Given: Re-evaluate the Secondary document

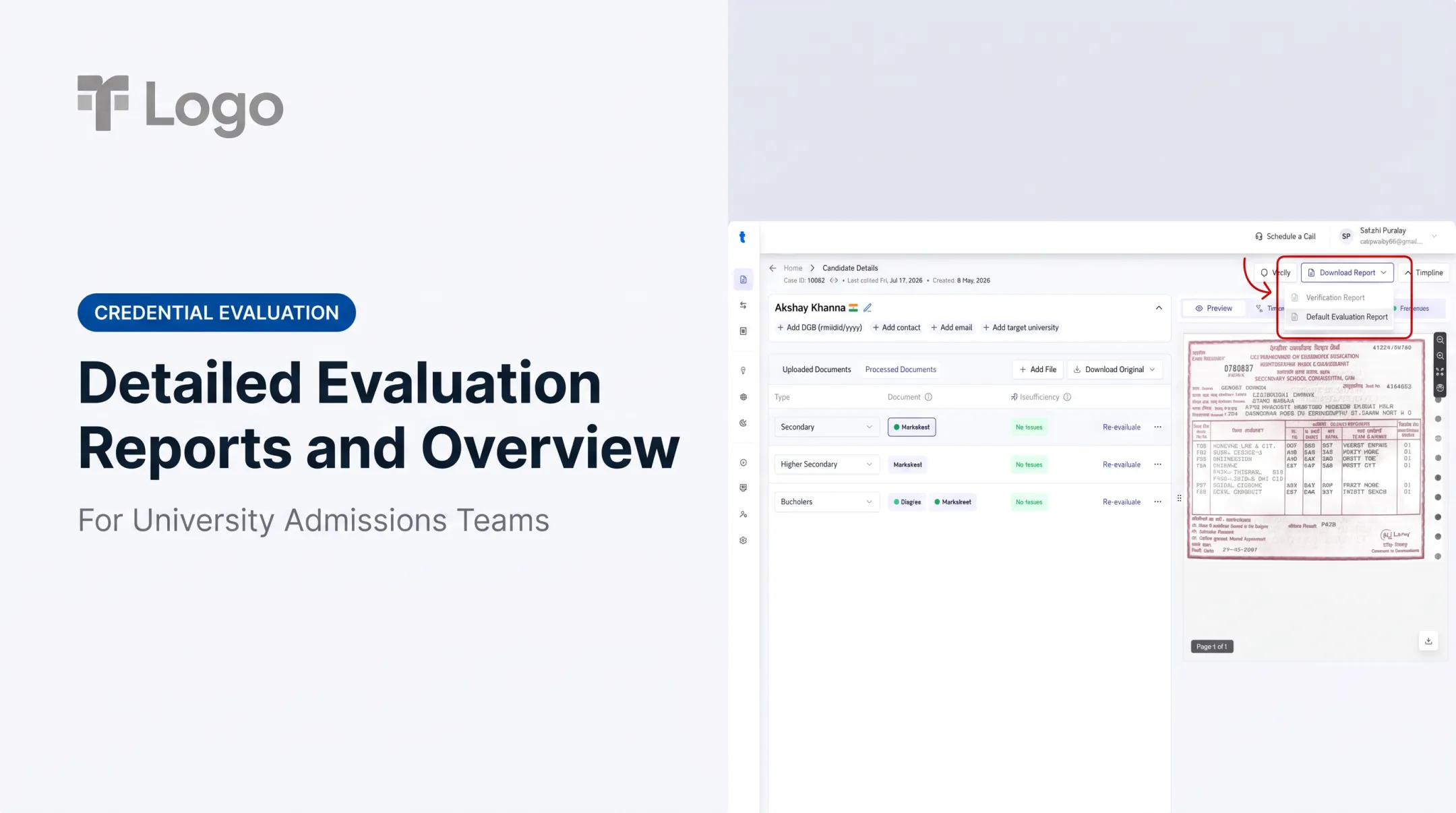Looking at the screenshot, I should [x=1121, y=427].
